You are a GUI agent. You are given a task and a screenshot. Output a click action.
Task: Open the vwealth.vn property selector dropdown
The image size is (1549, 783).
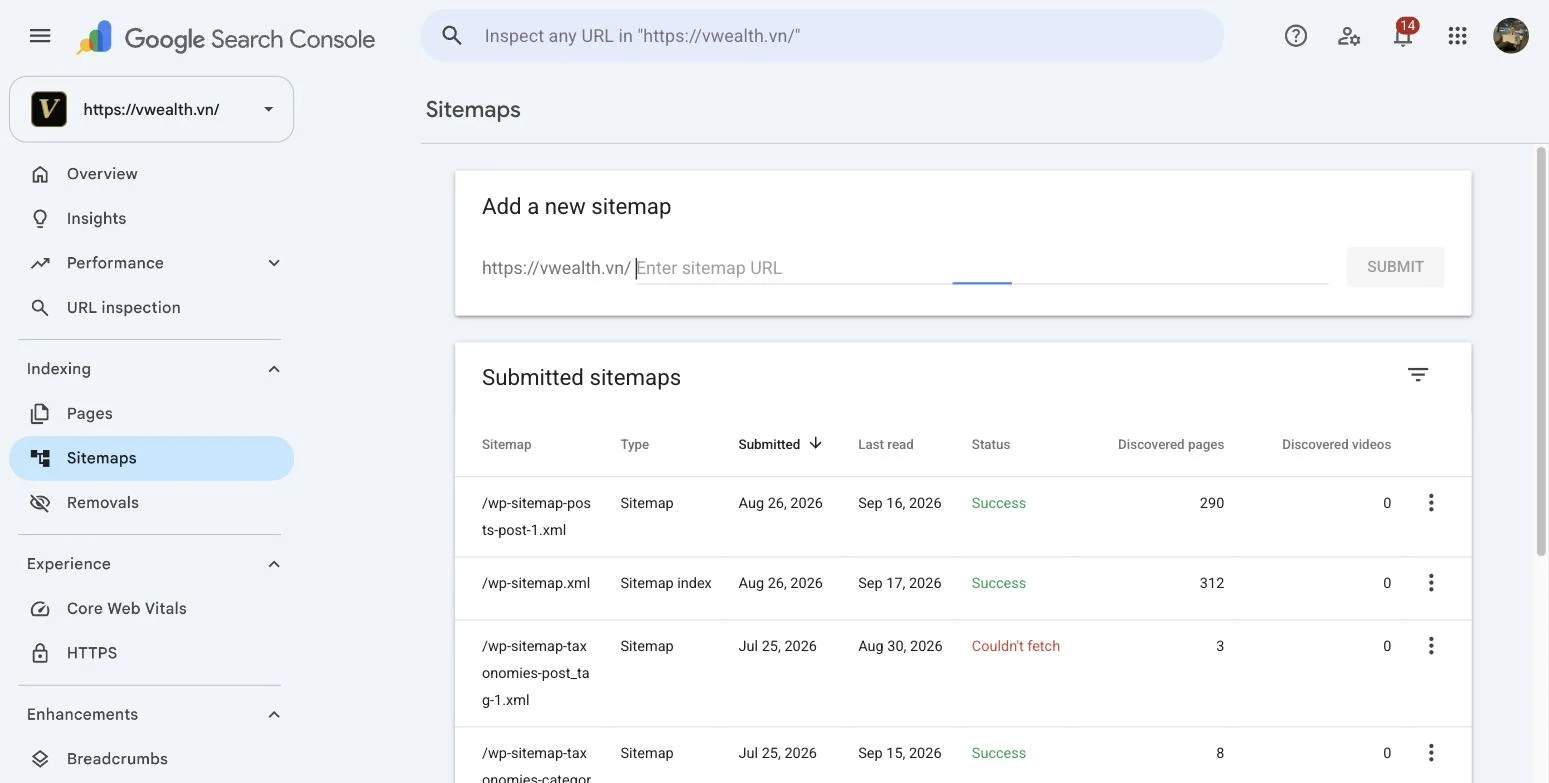tap(152, 109)
